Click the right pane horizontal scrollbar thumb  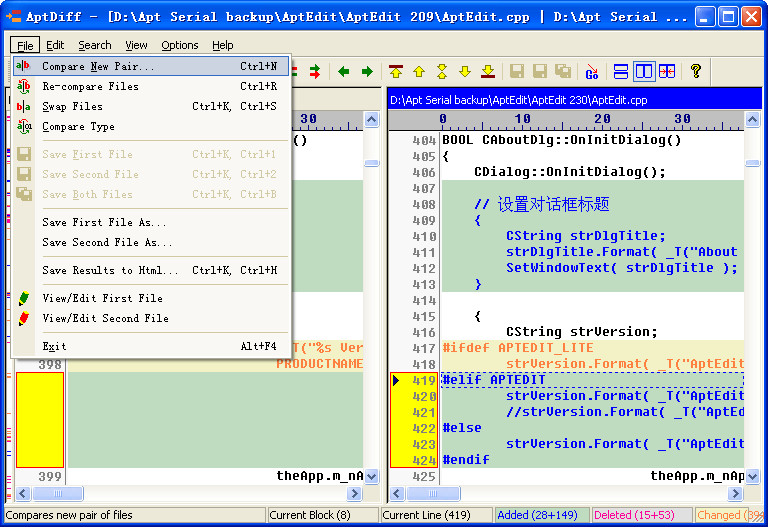point(433,494)
